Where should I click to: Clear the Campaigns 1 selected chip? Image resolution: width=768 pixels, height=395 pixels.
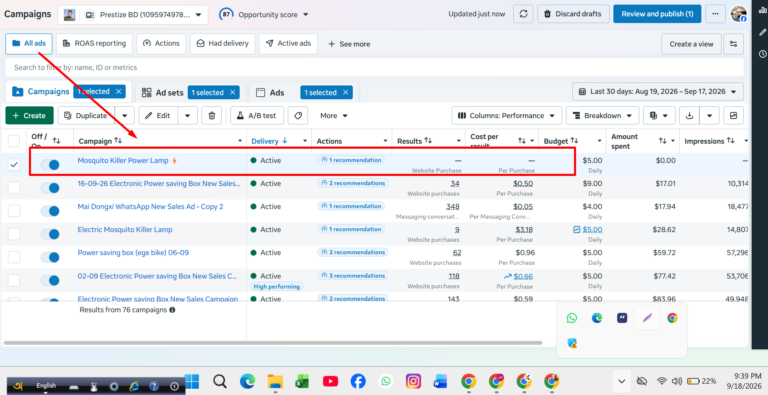[119, 92]
